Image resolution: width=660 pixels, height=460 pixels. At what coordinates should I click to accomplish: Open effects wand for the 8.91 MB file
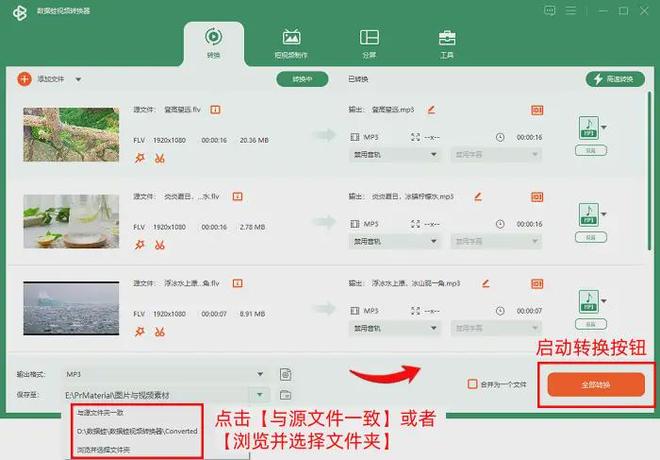(140, 332)
